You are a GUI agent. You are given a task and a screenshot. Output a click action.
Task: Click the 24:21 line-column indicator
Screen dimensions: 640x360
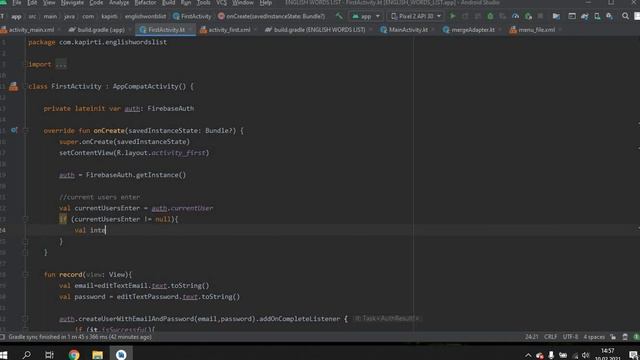(x=531, y=337)
